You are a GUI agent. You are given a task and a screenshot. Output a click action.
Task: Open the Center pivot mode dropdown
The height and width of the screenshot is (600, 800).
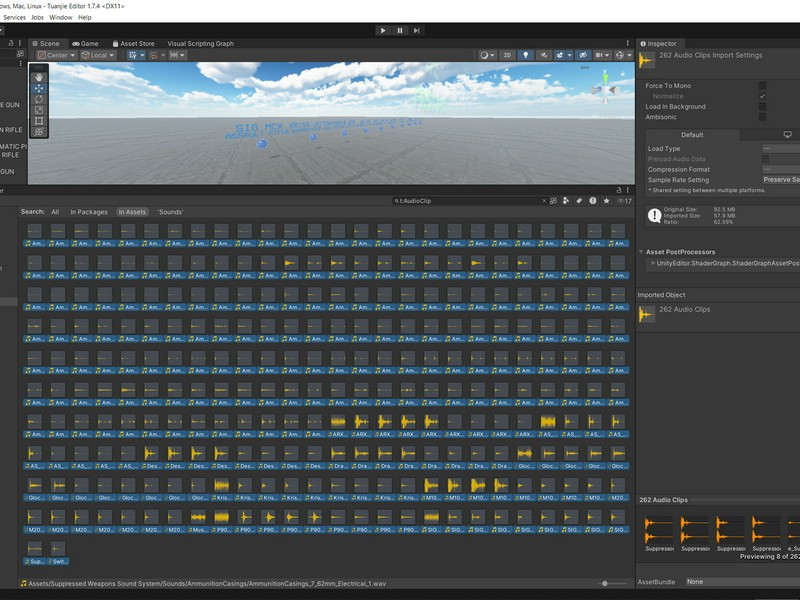point(57,55)
